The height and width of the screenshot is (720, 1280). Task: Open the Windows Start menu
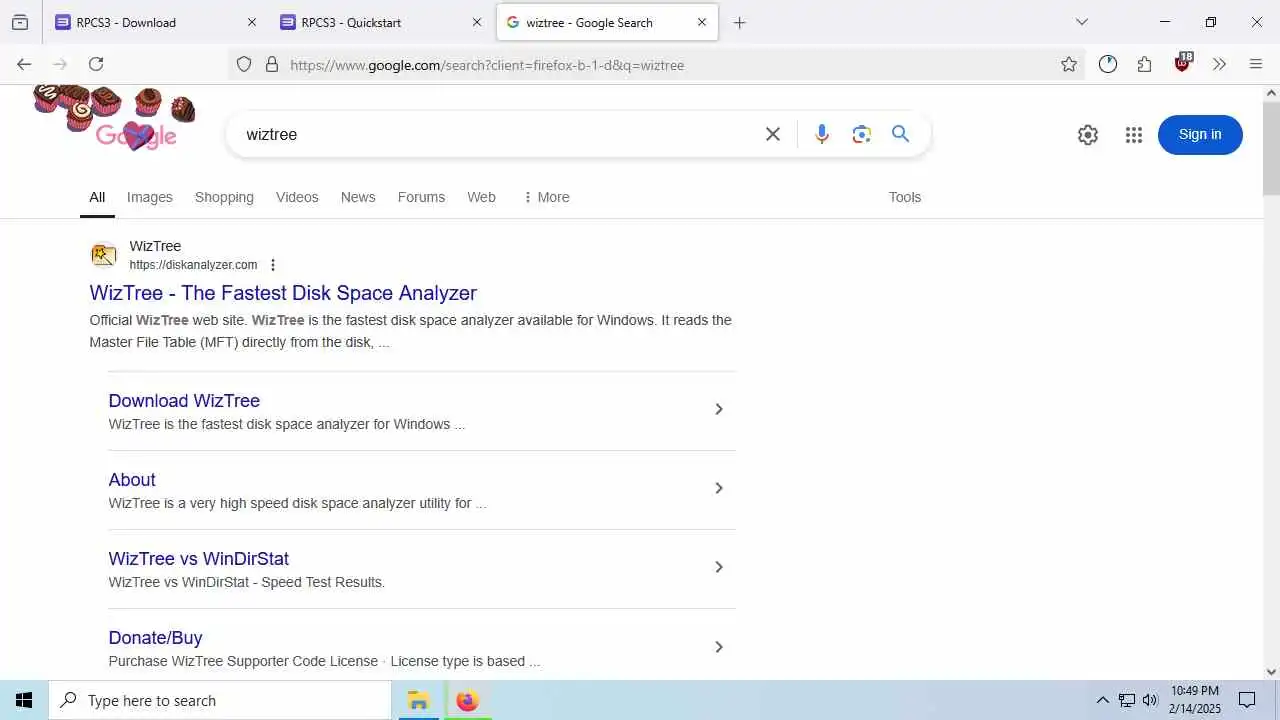24,700
